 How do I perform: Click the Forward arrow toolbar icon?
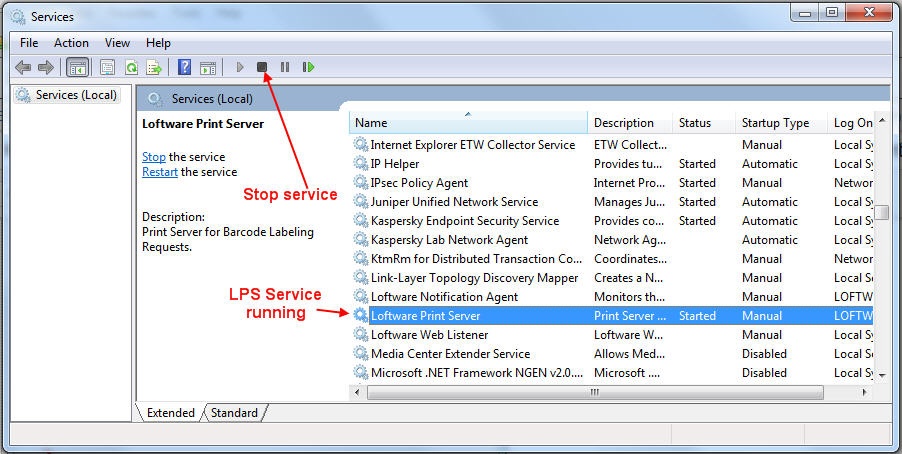(x=45, y=67)
